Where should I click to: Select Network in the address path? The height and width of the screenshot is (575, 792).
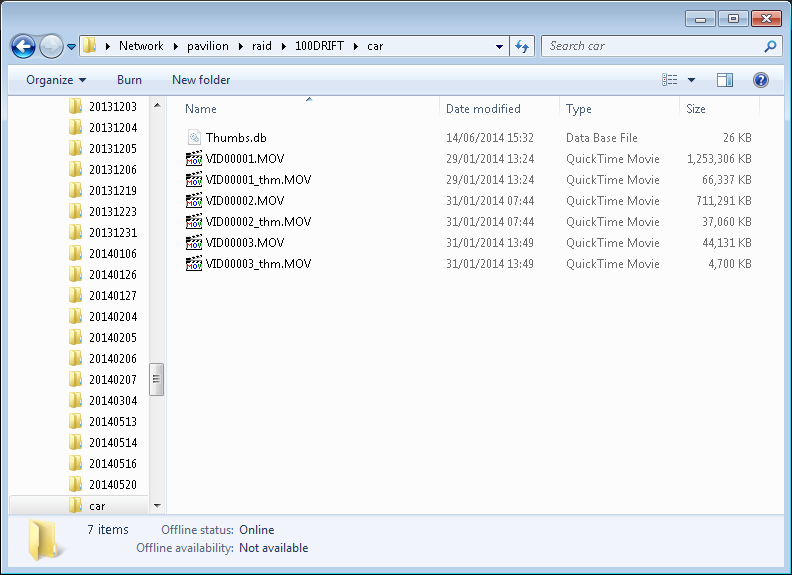click(141, 46)
